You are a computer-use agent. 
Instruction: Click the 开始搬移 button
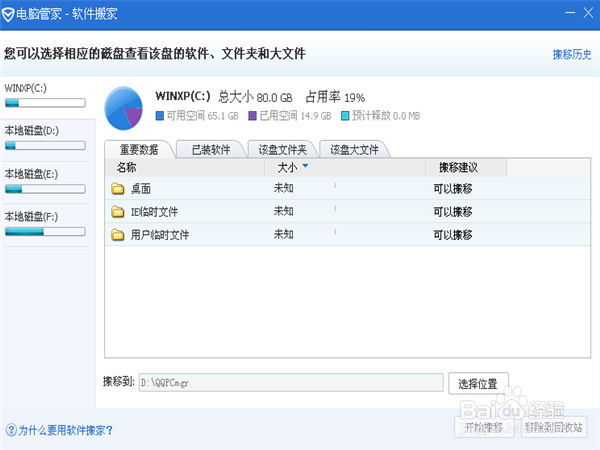[x=484, y=427]
